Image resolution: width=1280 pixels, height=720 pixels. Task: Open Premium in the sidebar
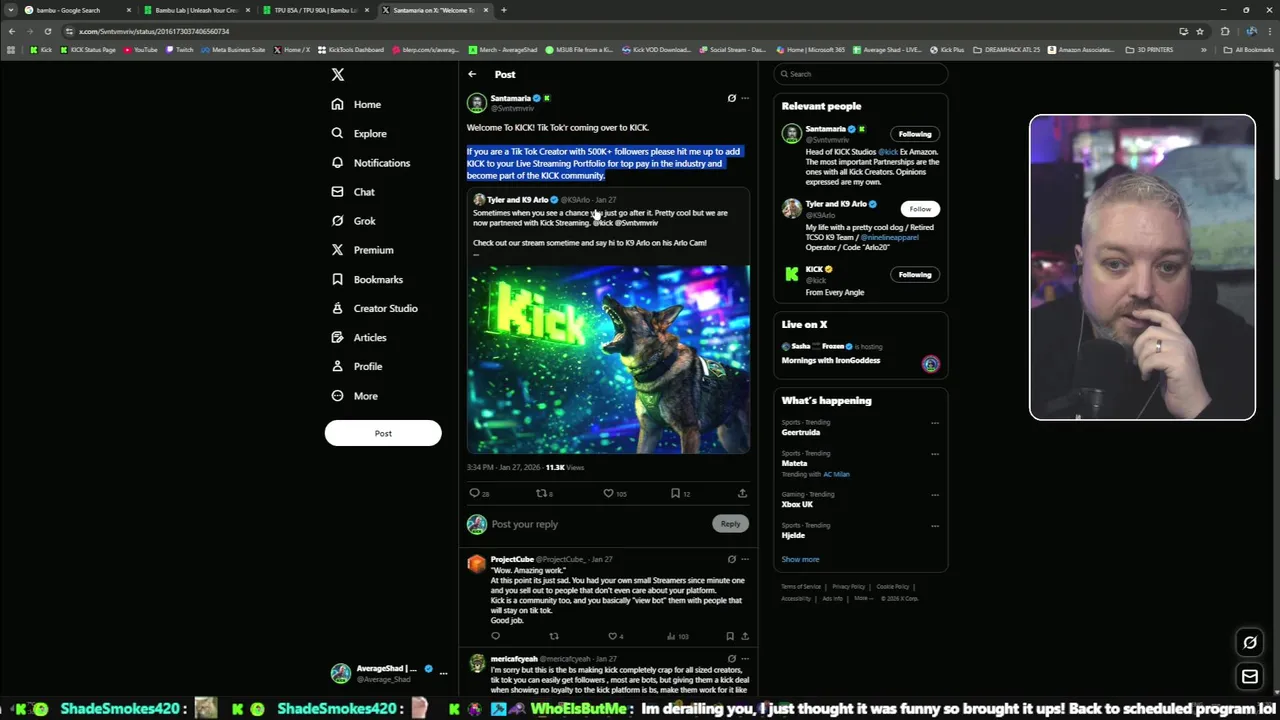362,250
